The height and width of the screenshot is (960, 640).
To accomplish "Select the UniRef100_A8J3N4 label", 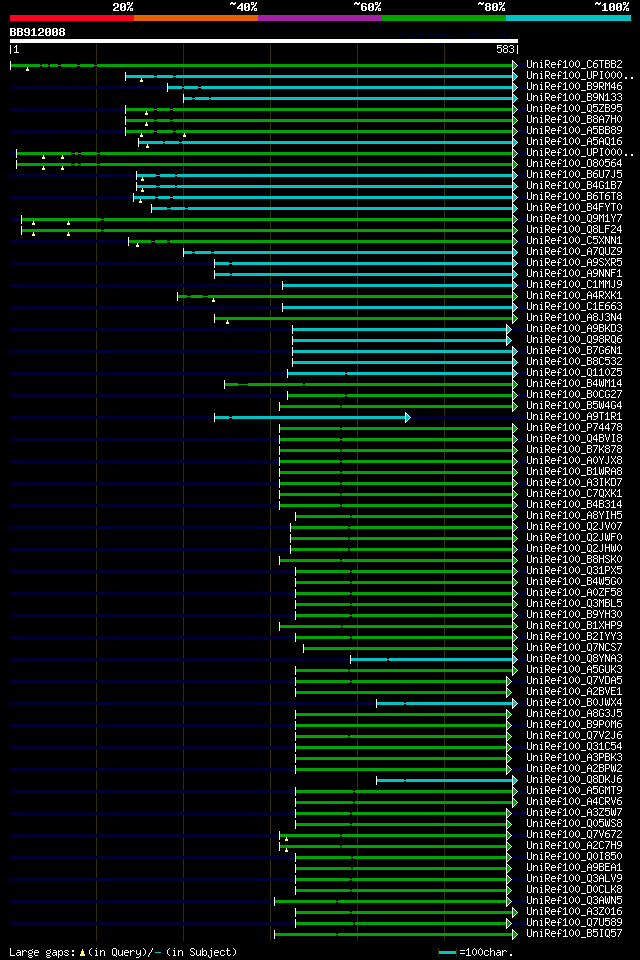I will tap(574, 318).
